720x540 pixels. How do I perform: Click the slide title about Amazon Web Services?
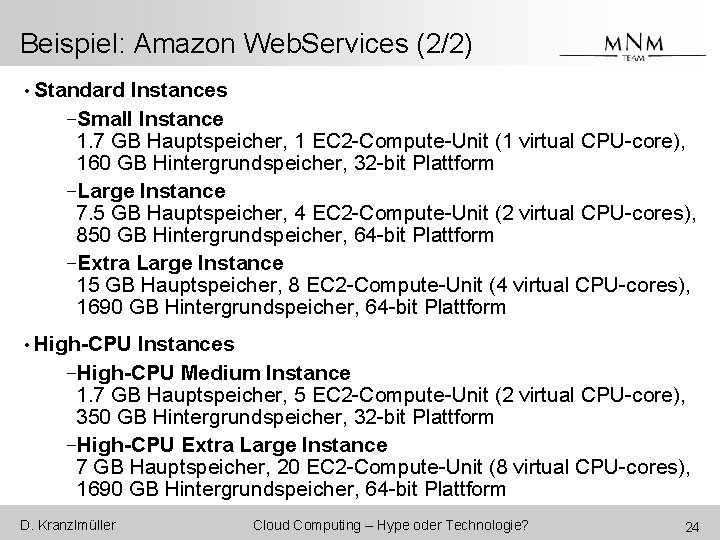(246, 45)
